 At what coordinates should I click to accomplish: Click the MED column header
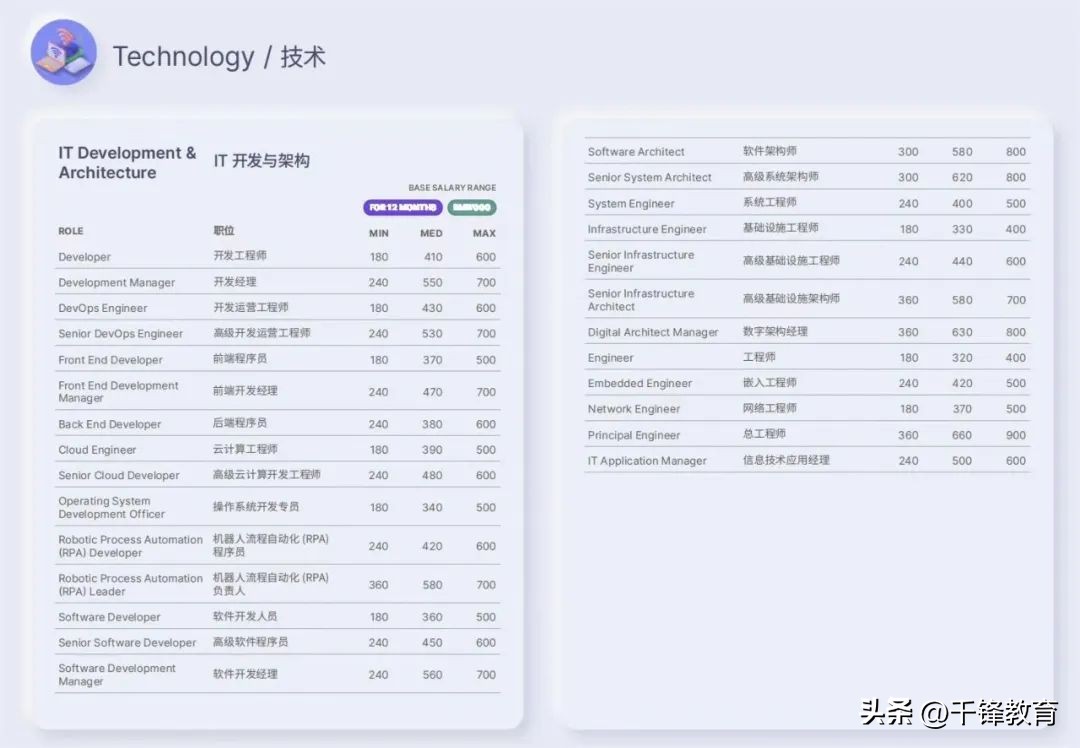(431, 233)
